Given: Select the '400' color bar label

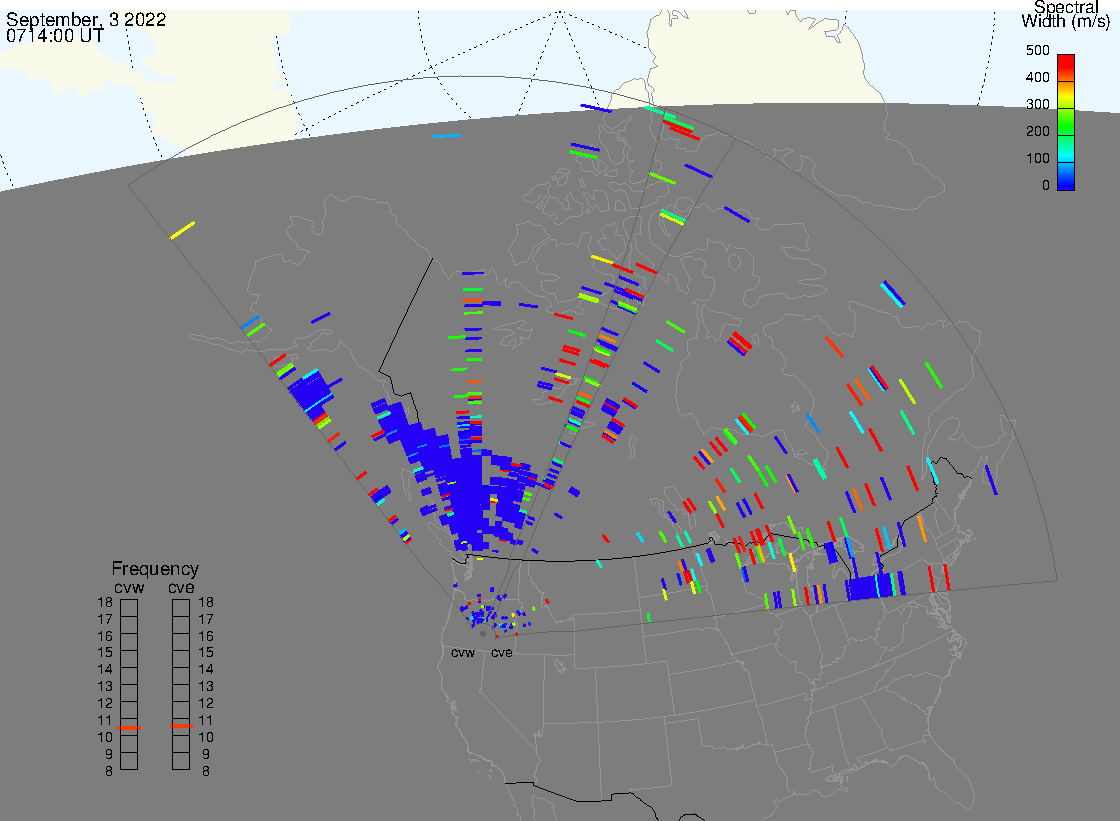Looking at the screenshot, I should click(x=1038, y=77).
